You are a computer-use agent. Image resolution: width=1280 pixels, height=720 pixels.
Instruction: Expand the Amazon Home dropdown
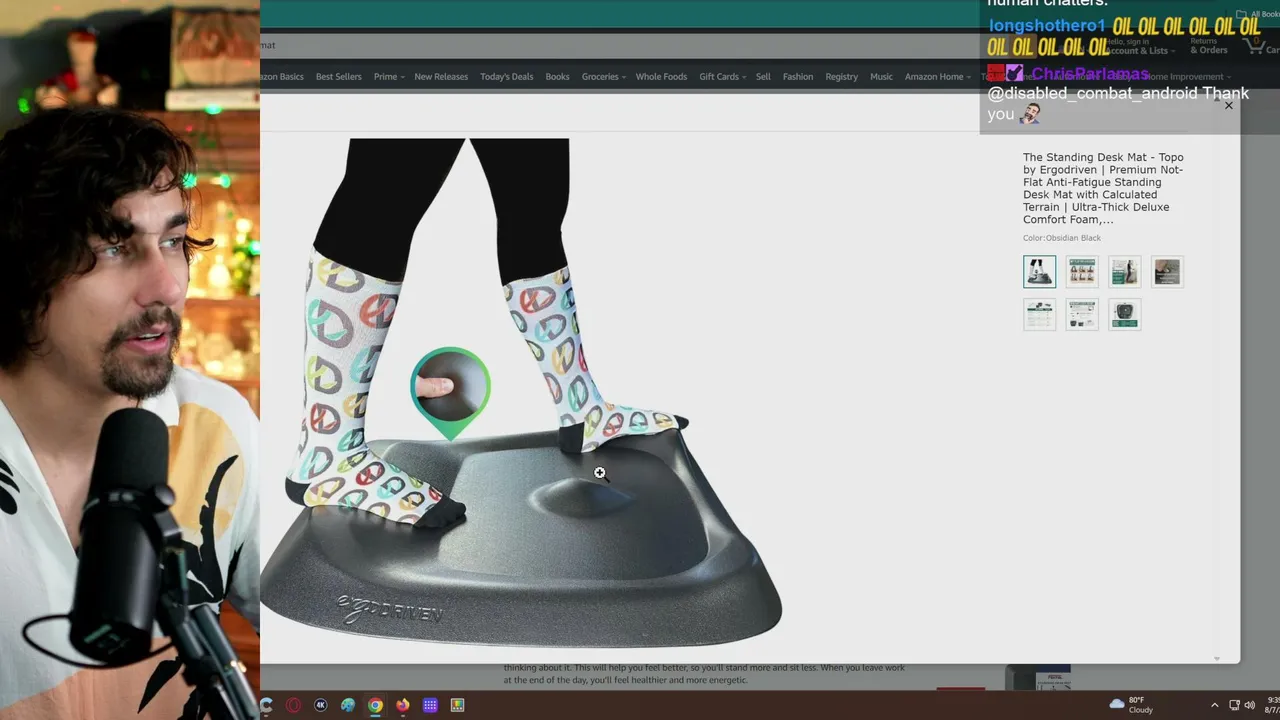(x=938, y=77)
